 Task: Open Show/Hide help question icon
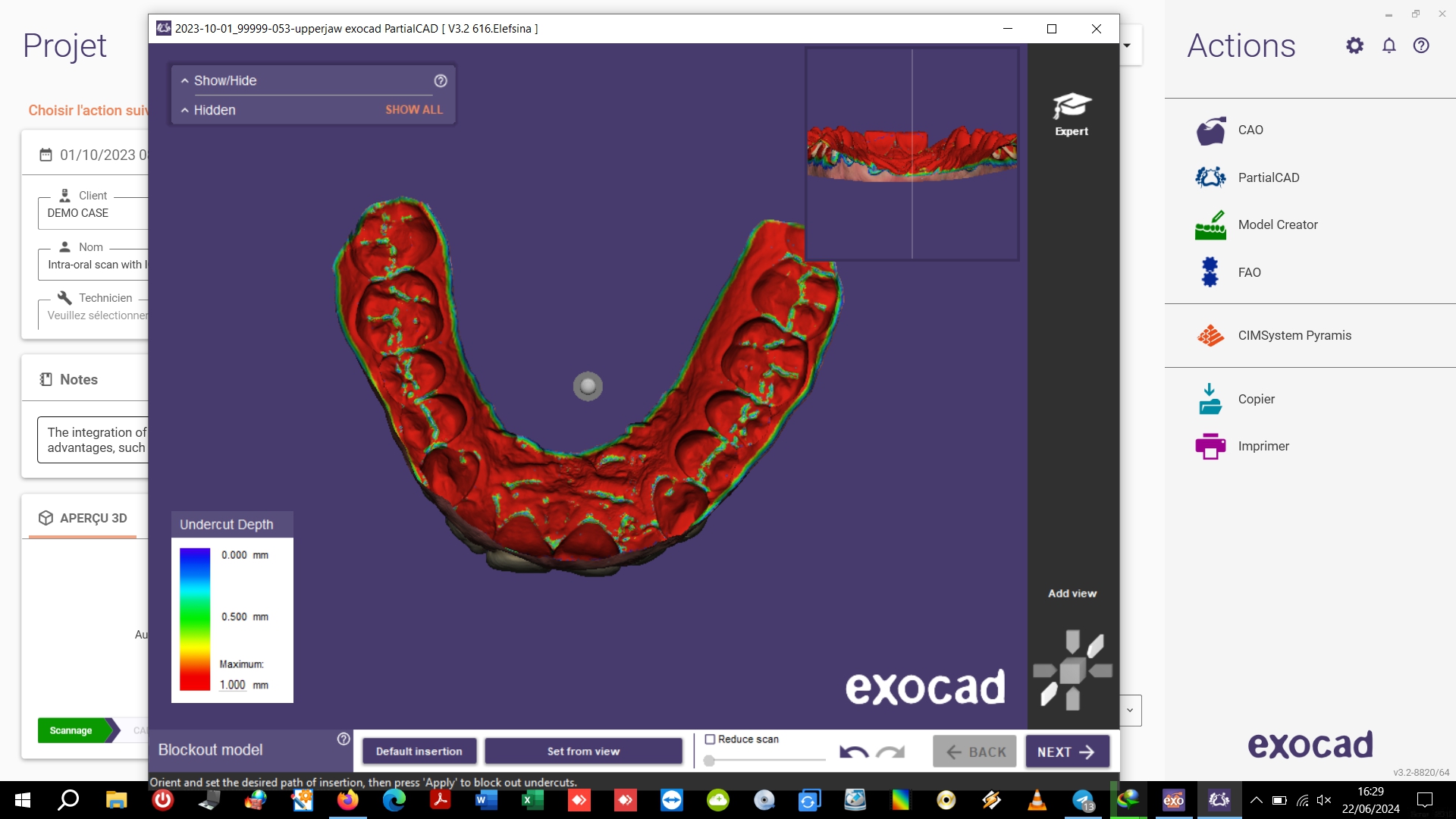point(441,80)
